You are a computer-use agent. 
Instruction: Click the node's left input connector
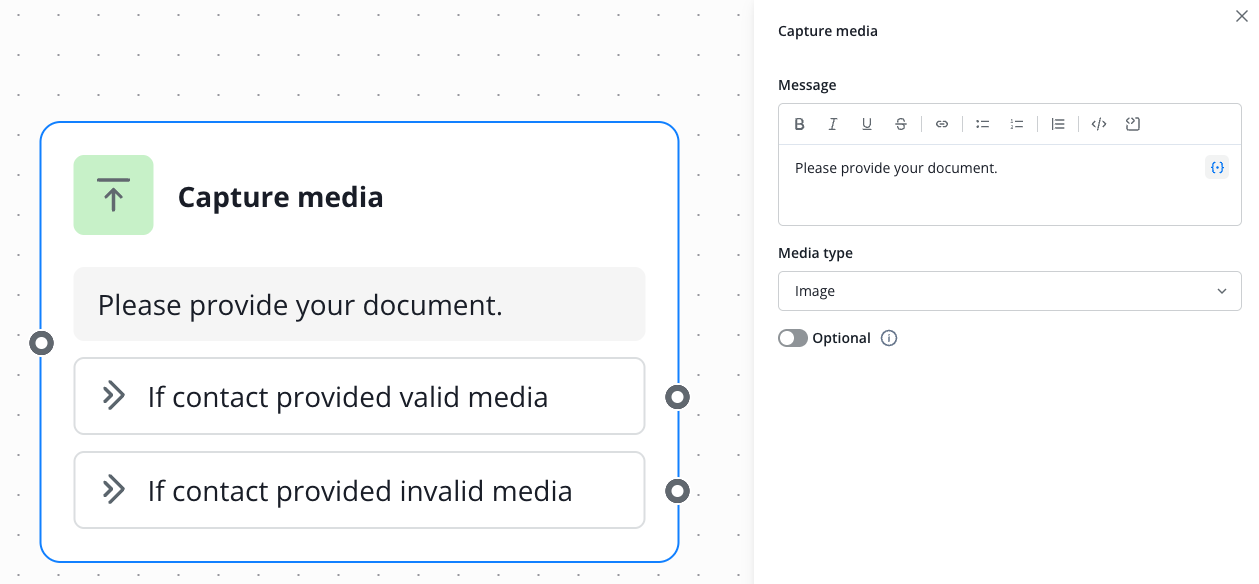(x=41, y=343)
